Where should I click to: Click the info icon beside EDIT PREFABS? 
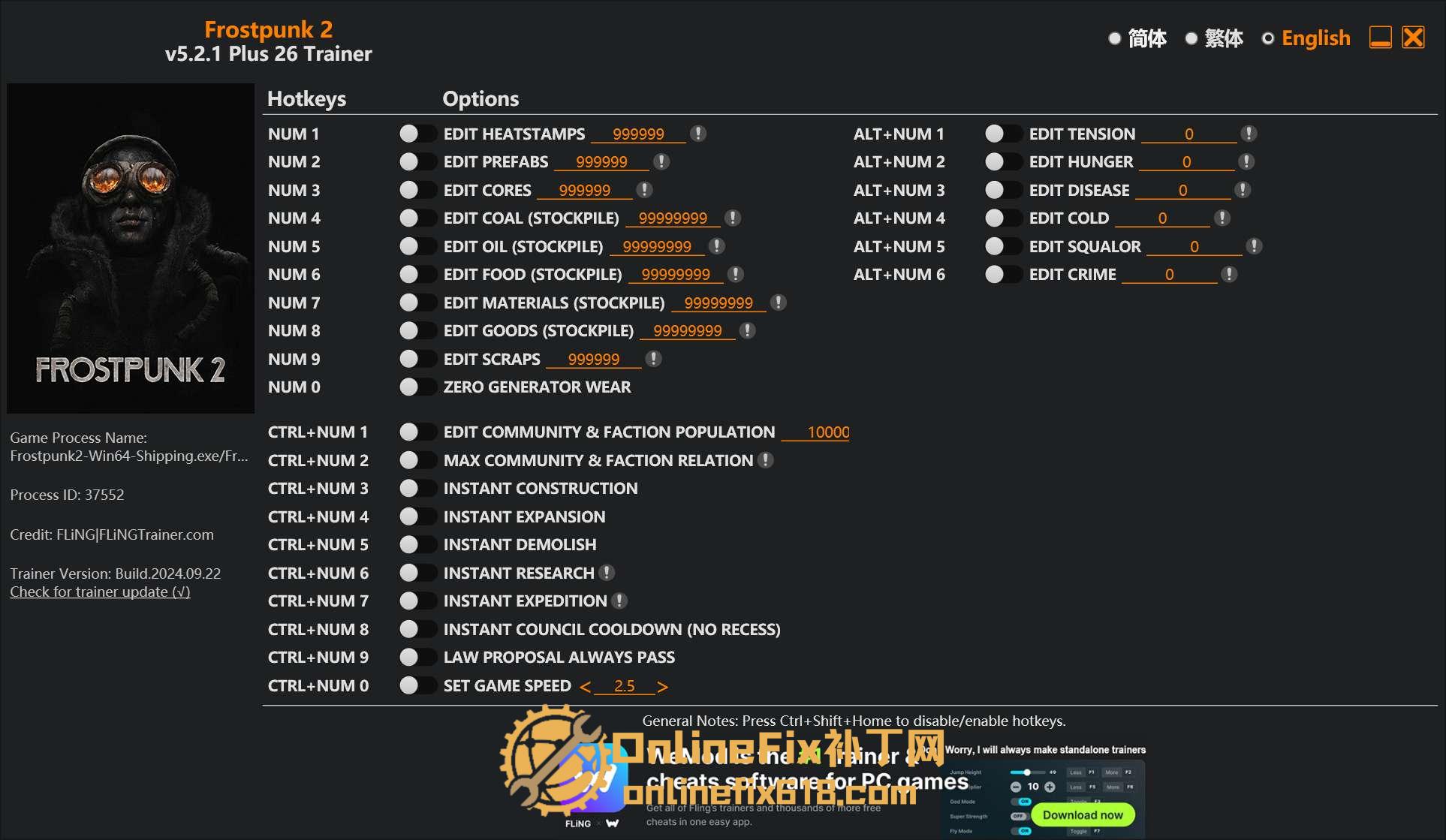(x=661, y=161)
